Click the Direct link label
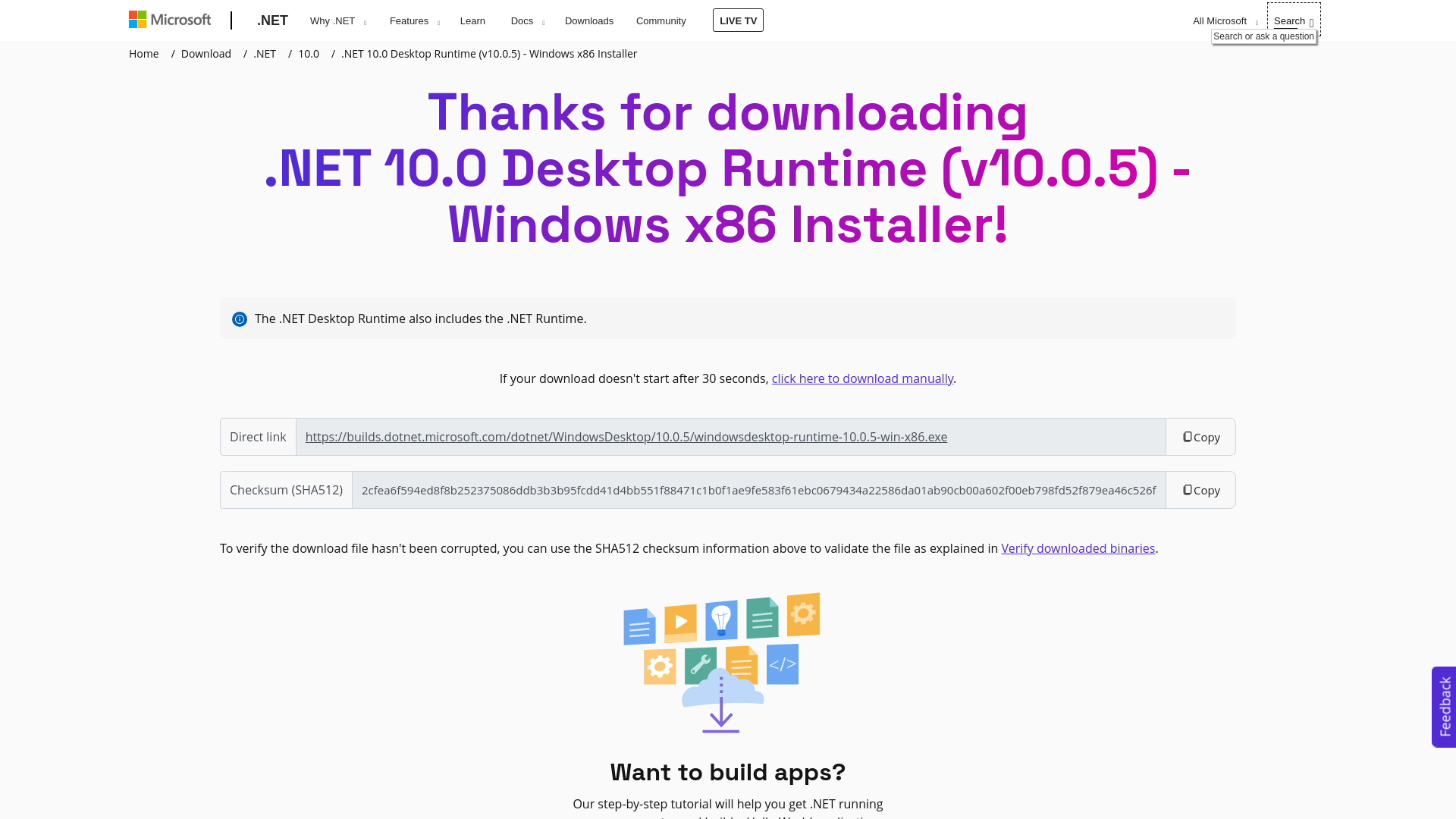The image size is (1456, 819). (x=258, y=437)
